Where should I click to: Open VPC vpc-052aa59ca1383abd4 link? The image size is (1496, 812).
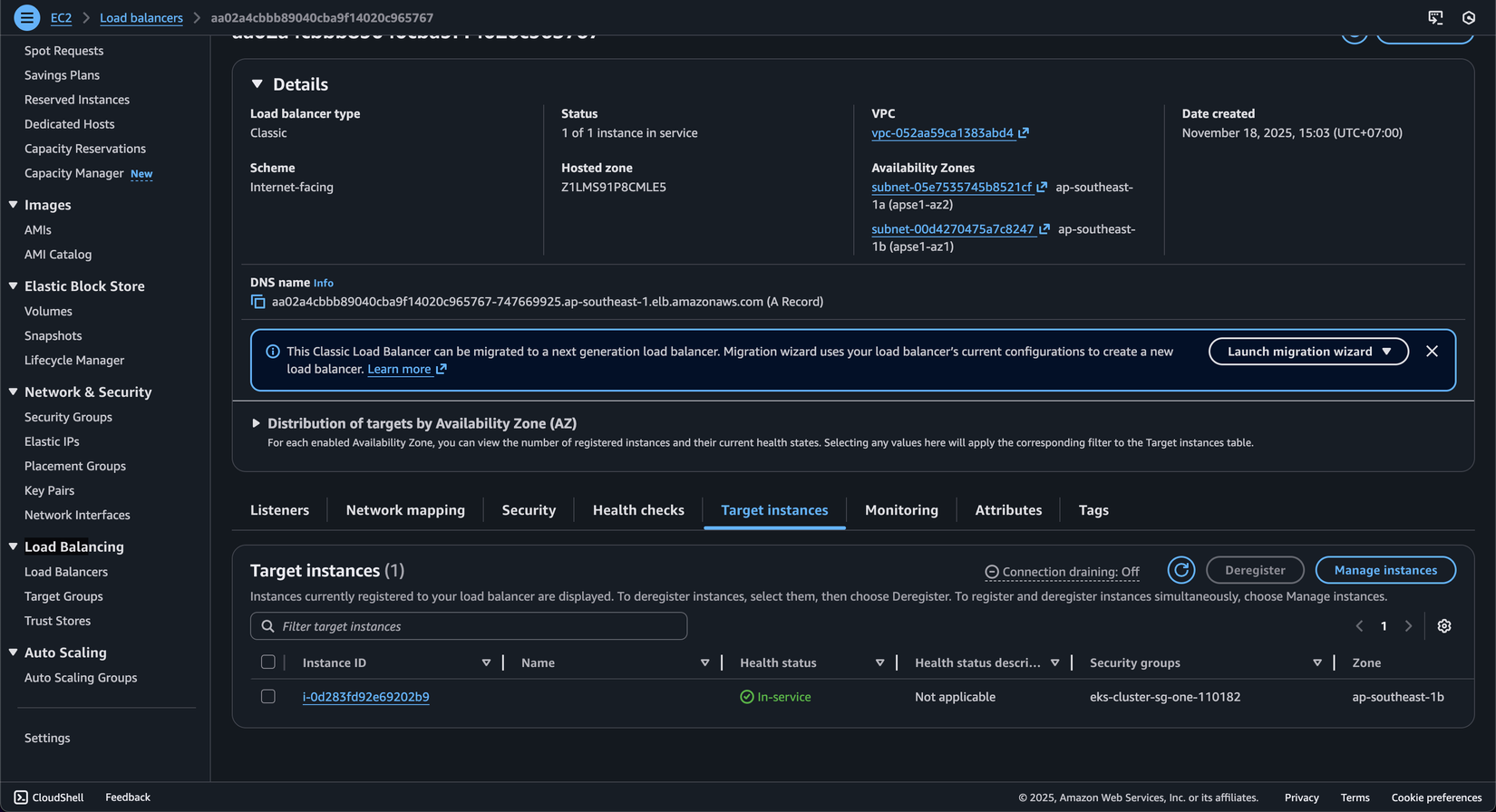pyautogui.click(x=942, y=133)
